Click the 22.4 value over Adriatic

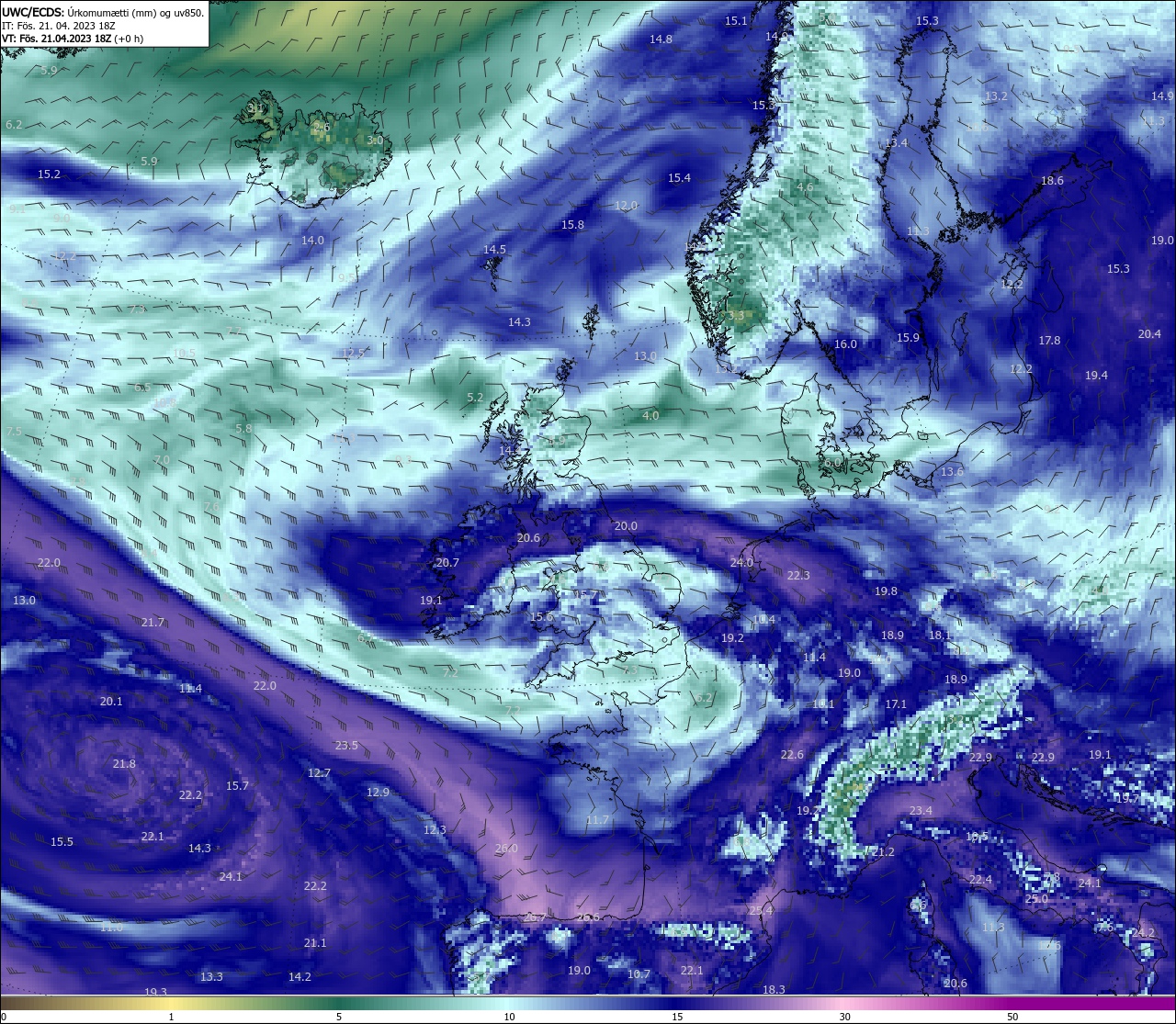tap(980, 880)
